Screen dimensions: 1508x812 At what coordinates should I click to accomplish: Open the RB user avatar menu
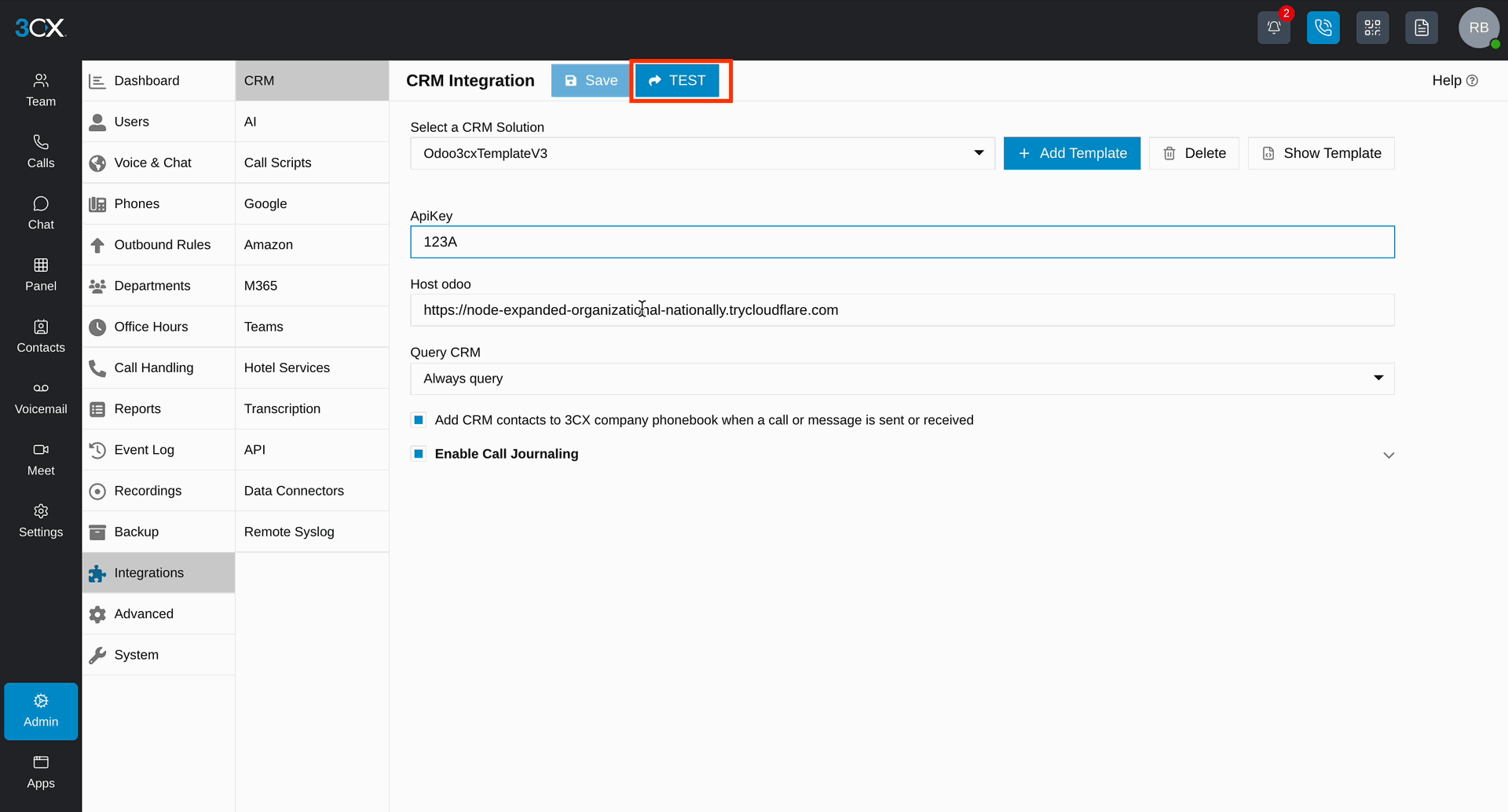[x=1479, y=27]
